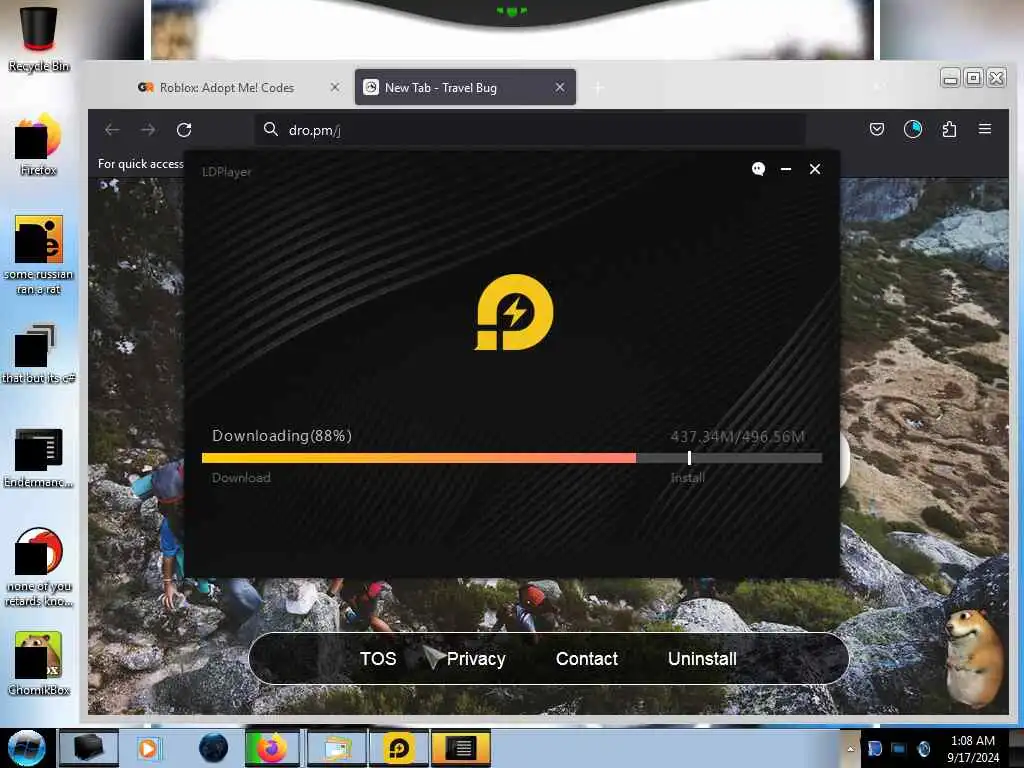Viewport: 1024px width, 768px height.
Task: Open the black text document taskbar button
Action: pyautogui.click(x=461, y=748)
